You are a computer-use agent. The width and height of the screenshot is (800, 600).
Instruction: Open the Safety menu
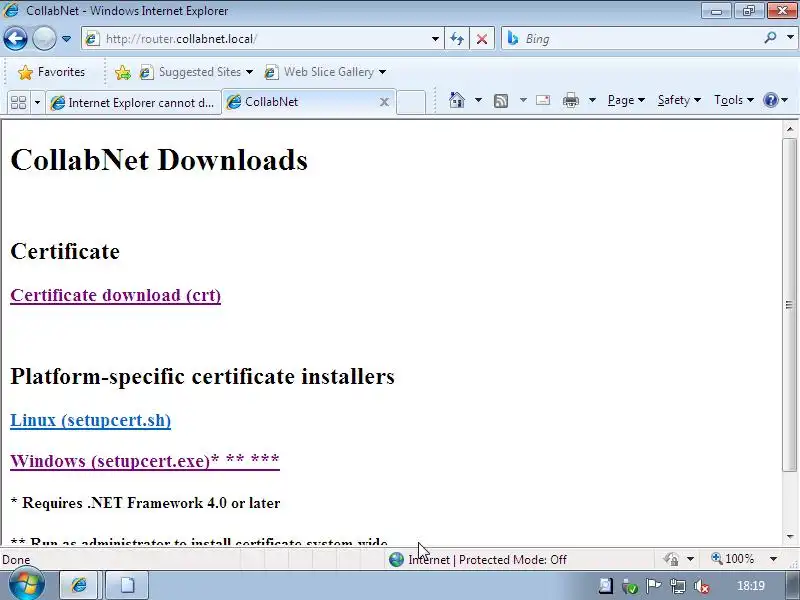tap(679, 100)
